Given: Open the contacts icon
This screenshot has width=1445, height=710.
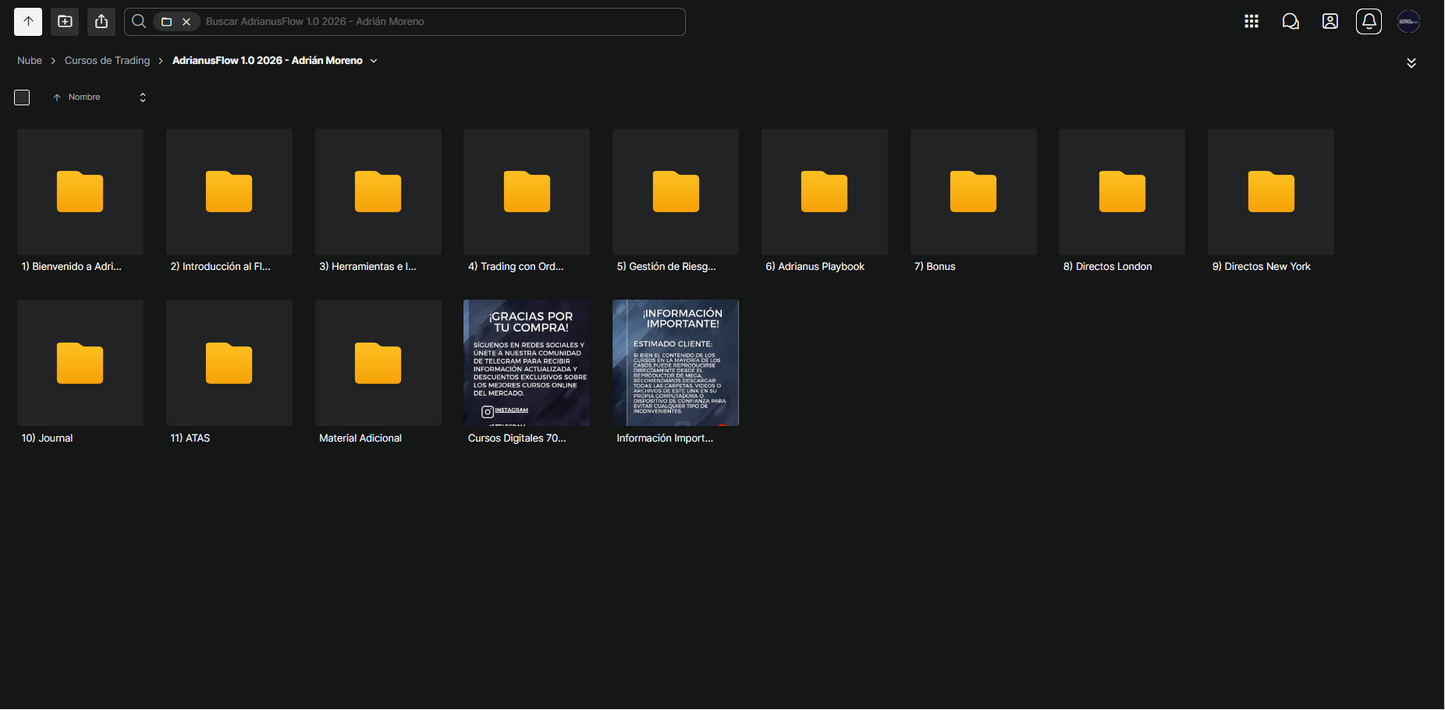Looking at the screenshot, I should pyautogui.click(x=1330, y=21).
